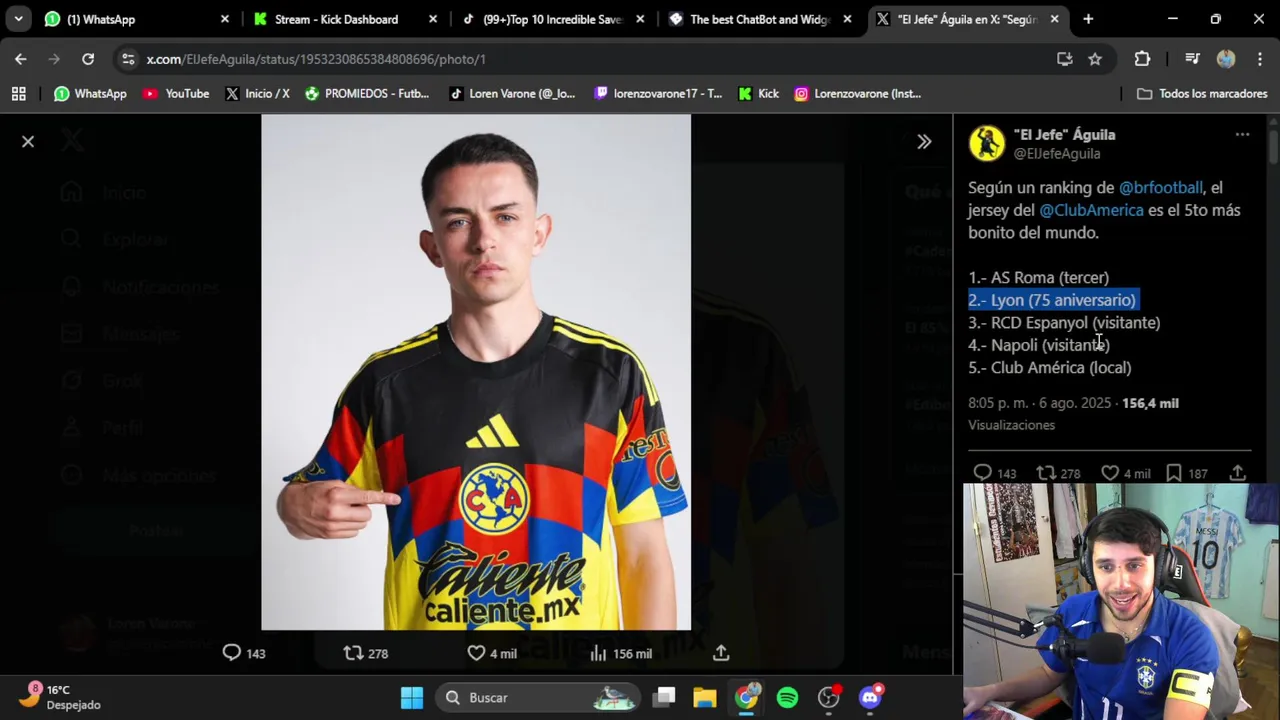Viewport: 1280px width, 720px height.
Task: Follow the @brfootball mention link
Action: [1160, 187]
